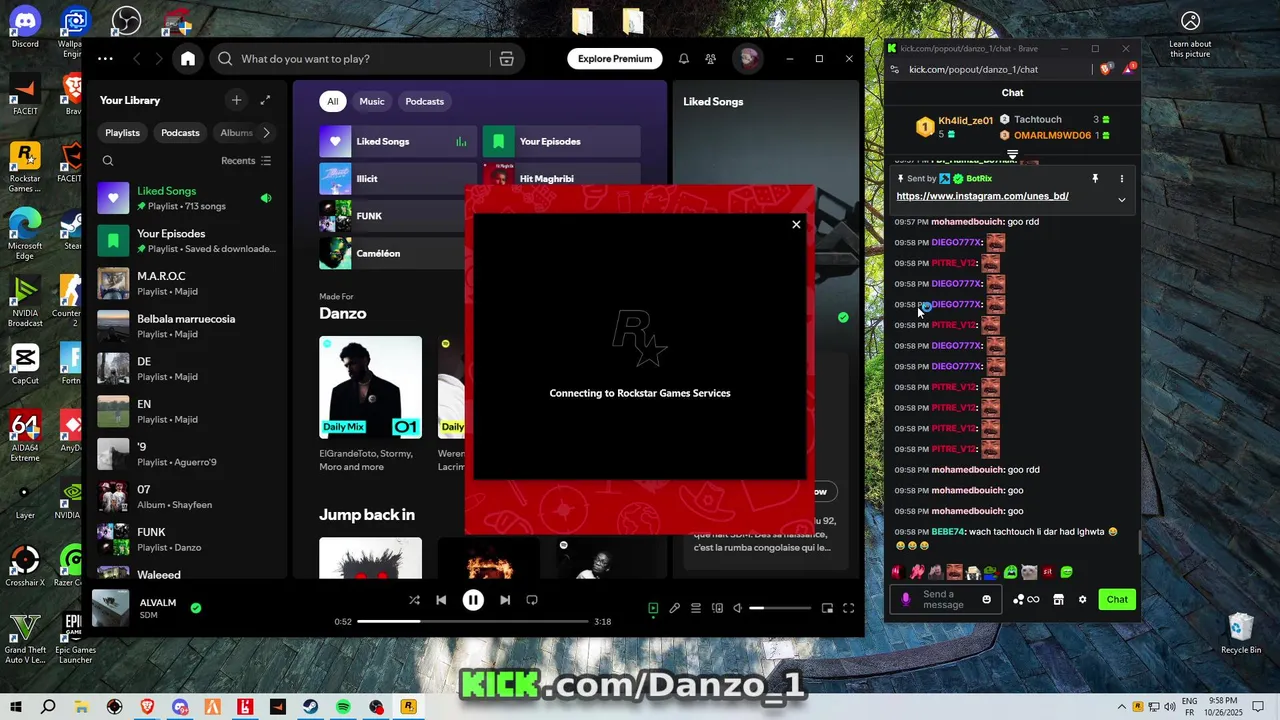1280x720 pixels.
Task: Go to Spotify Home
Action: (x=188, y=59)
